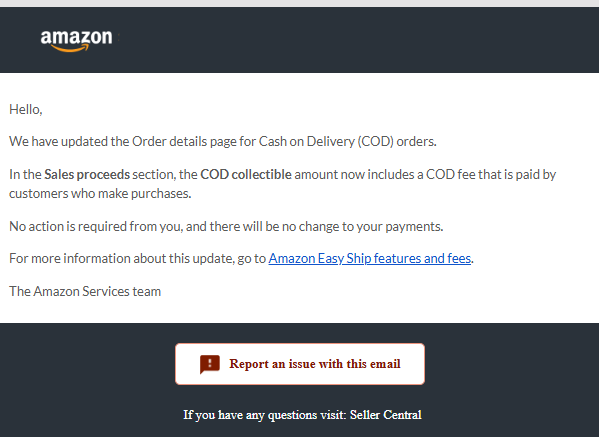Click the red exclamation speech bubble icon
599x437 pixels.
(x=209, y=364)
